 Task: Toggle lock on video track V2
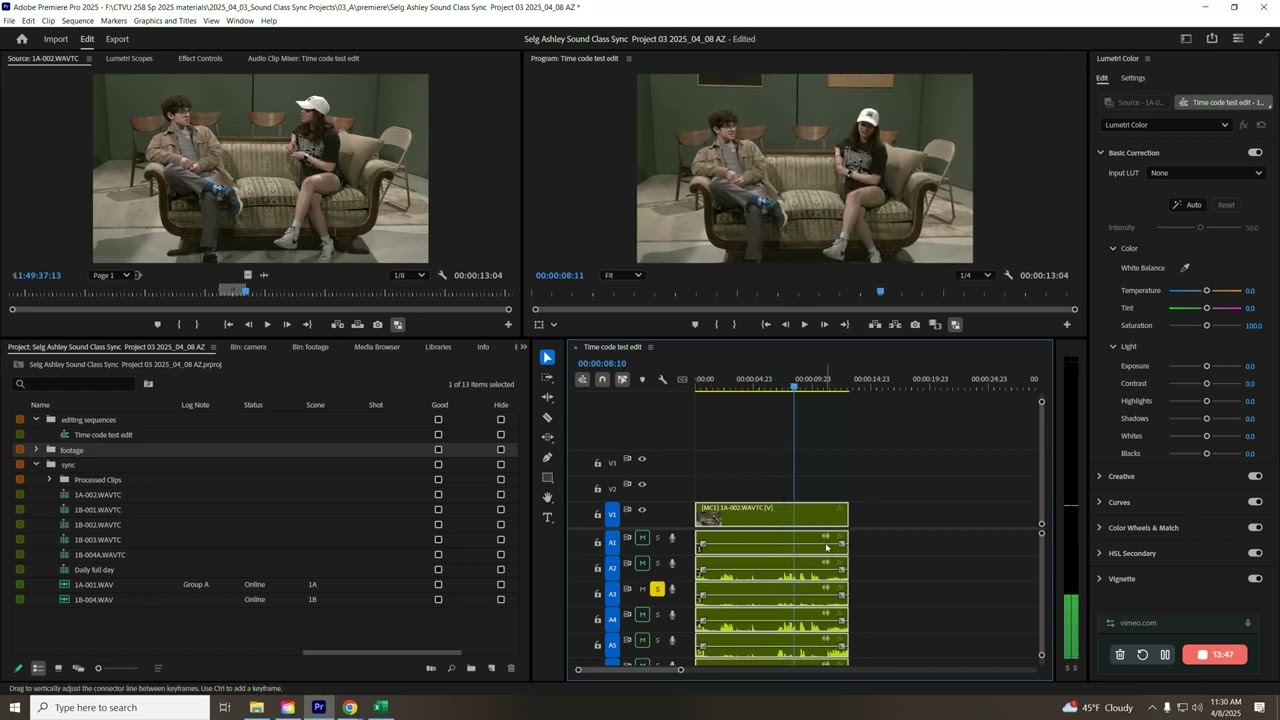click(x=598, y=488)
